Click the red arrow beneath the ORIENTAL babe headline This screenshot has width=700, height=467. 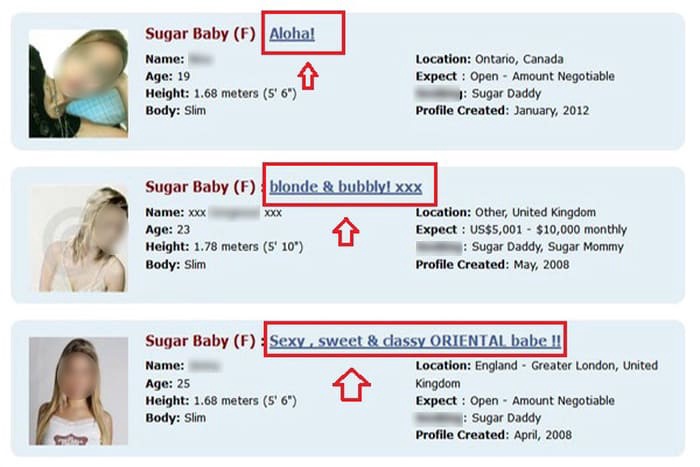[x=349, y=383]
